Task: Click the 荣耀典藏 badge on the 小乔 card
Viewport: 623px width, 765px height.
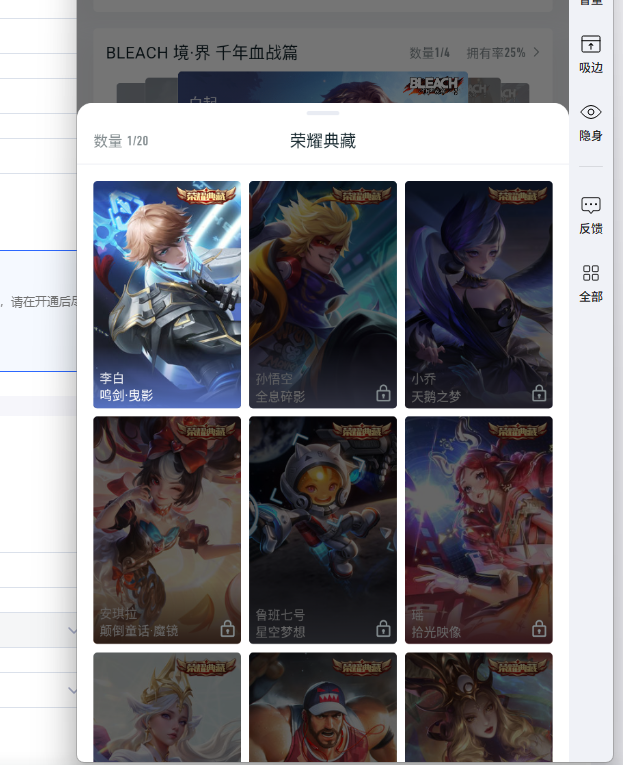Action: point(518,195)
